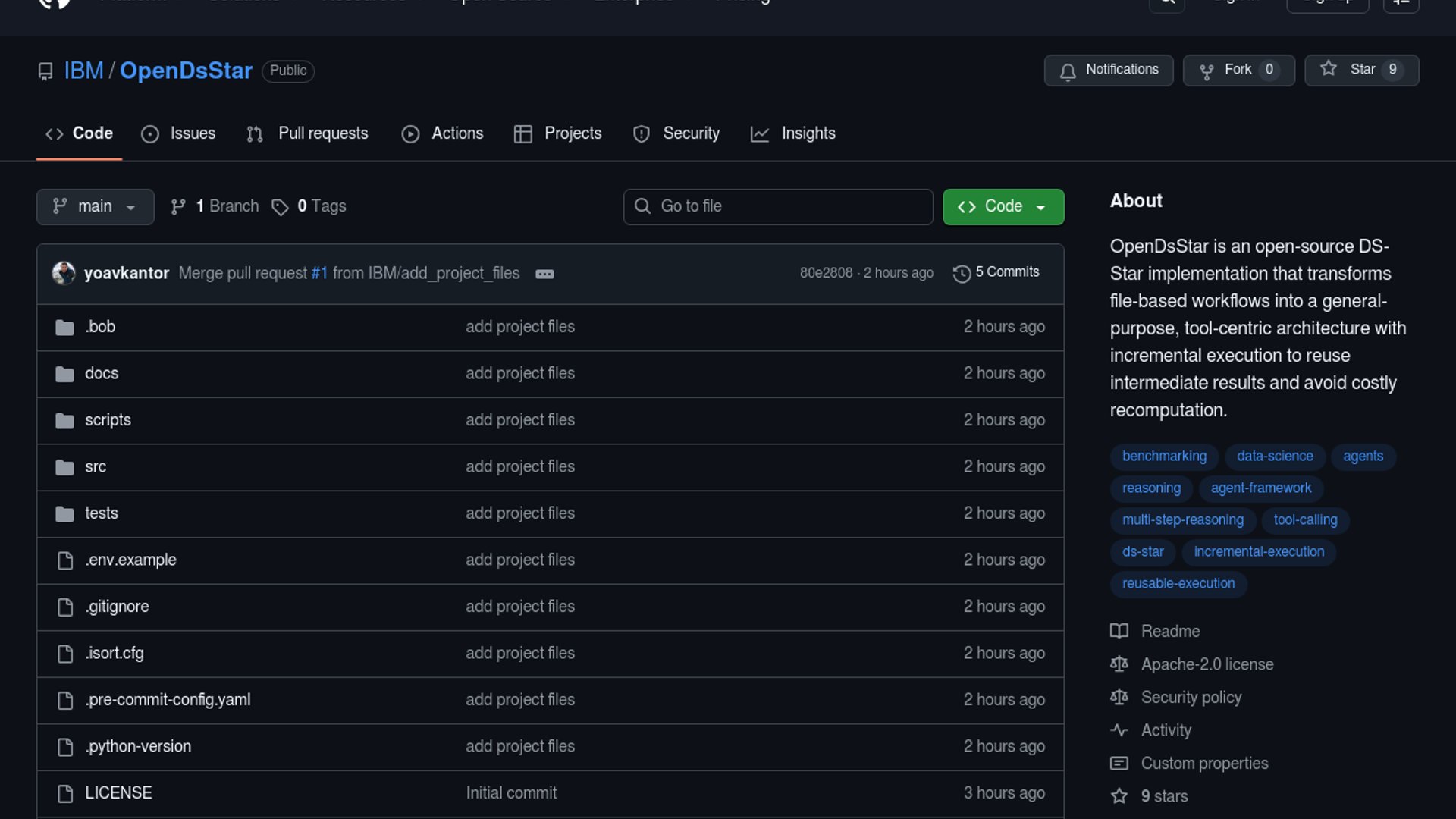The image size is (1456, 819).
Task: Expand the commit message ellipsis icon
Action: point(544,274)
